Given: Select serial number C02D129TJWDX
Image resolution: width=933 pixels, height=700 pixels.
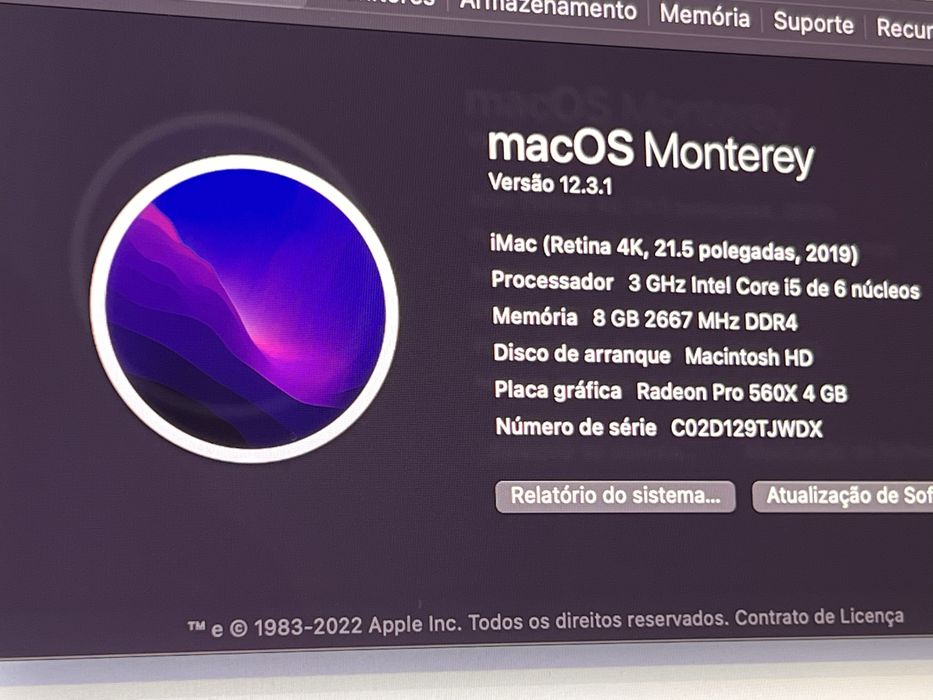Looking at the screenshot, I should tap(747, 428).
